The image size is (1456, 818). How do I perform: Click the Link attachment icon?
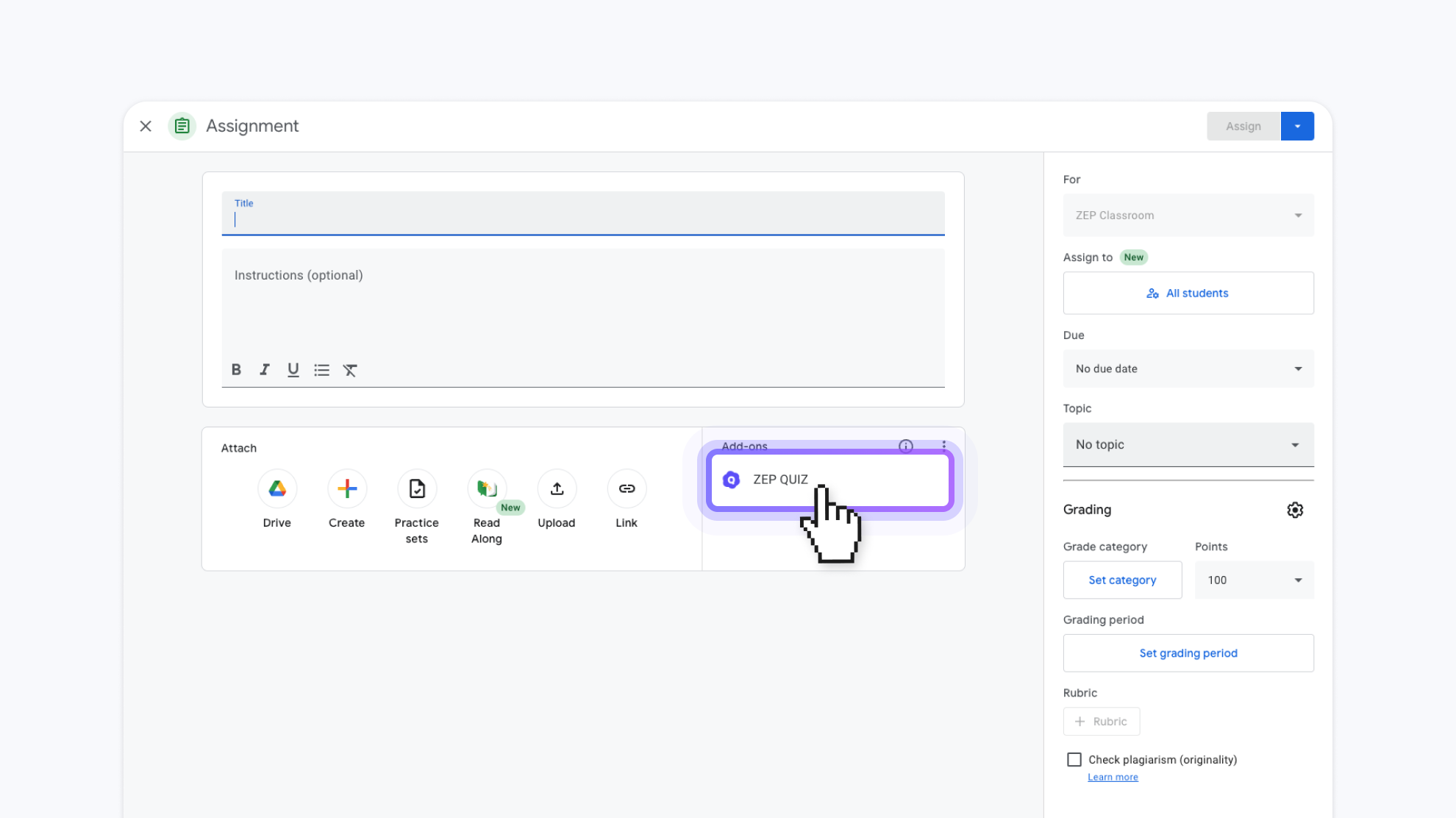pos(627,488)
